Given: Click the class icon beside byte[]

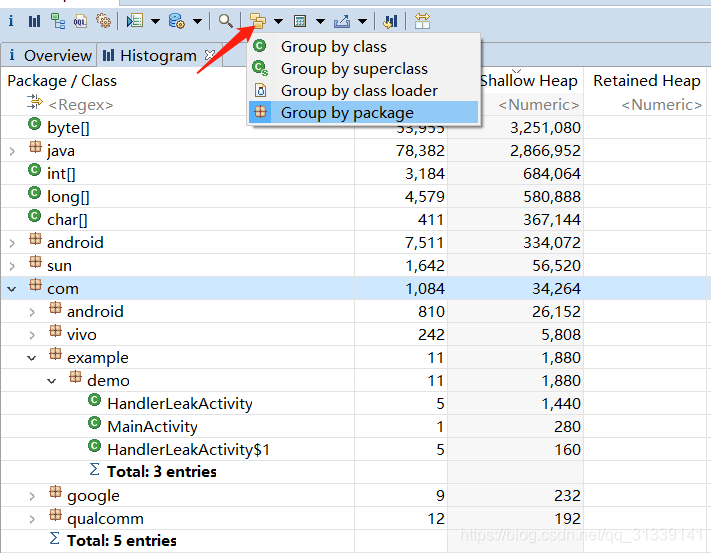Looking at the screenshot, I should tap(34, 124).
